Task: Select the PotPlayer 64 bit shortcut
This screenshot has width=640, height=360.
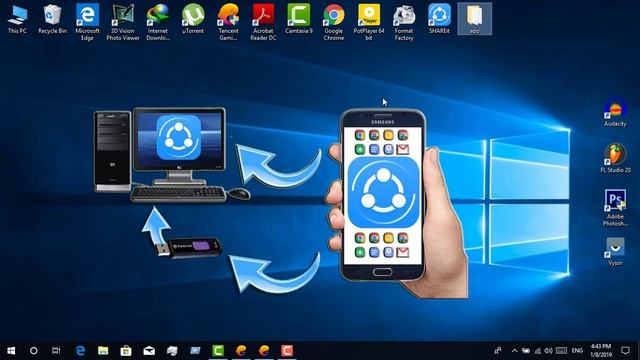Action: coord(369,22)
